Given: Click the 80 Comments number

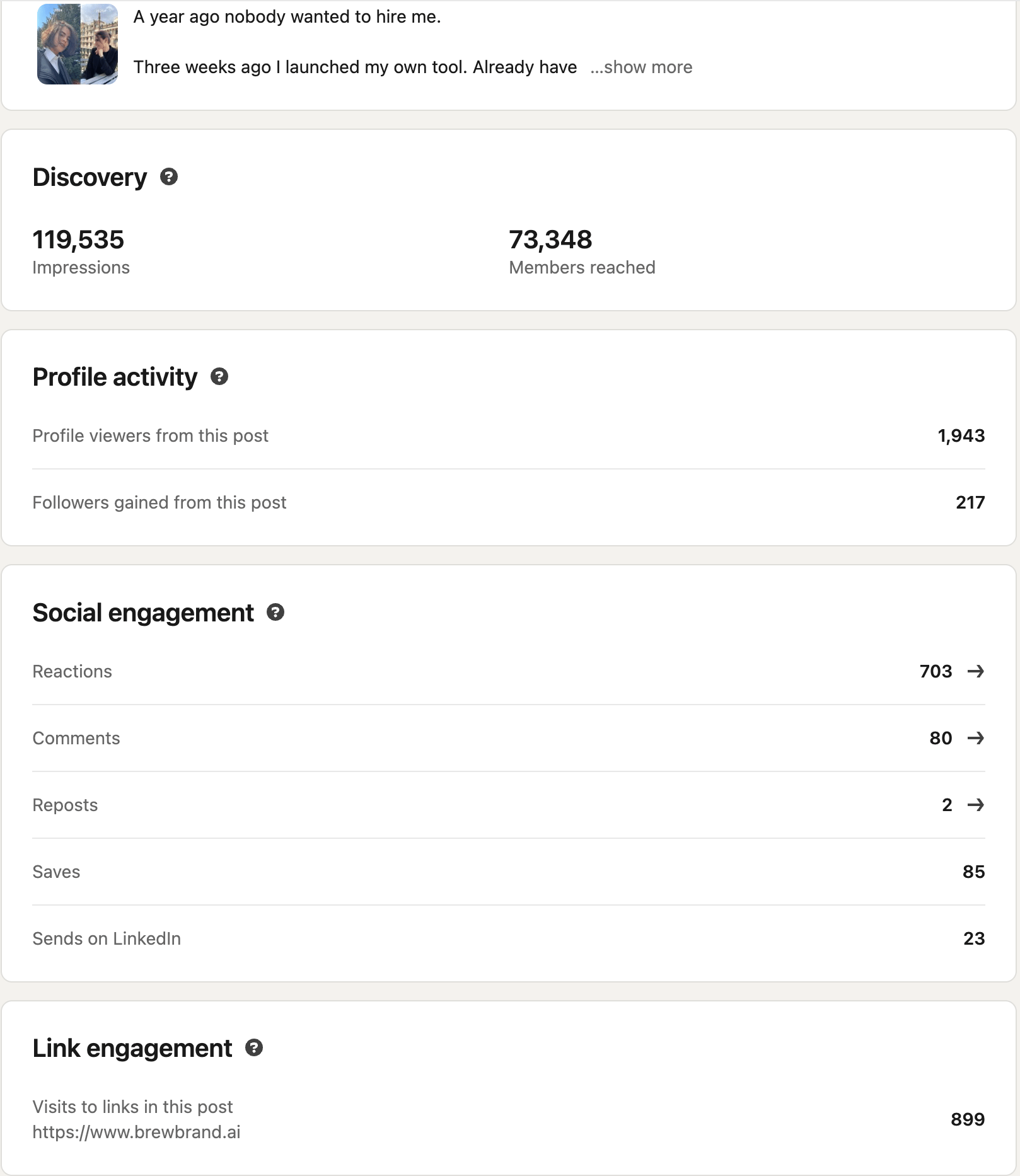Looking at the screenshot, I should point(941,738).
